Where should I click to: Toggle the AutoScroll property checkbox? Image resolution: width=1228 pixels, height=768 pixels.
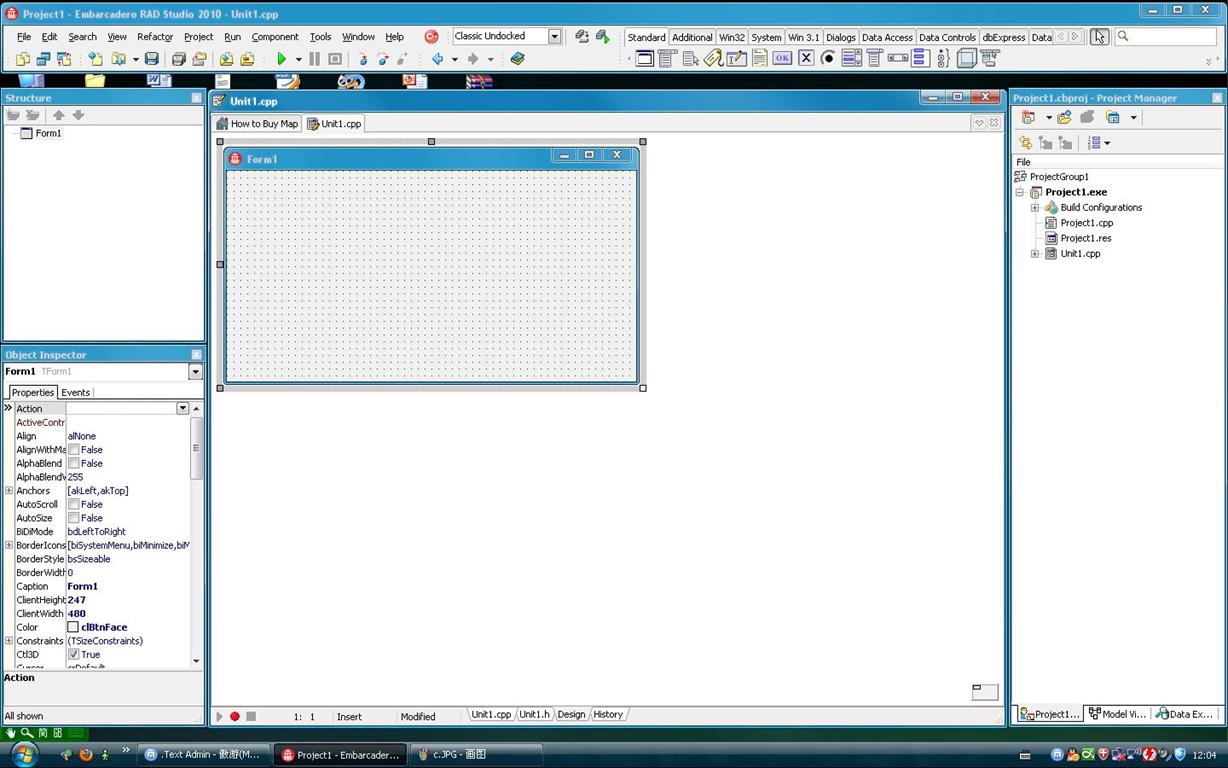click(74, 505)
